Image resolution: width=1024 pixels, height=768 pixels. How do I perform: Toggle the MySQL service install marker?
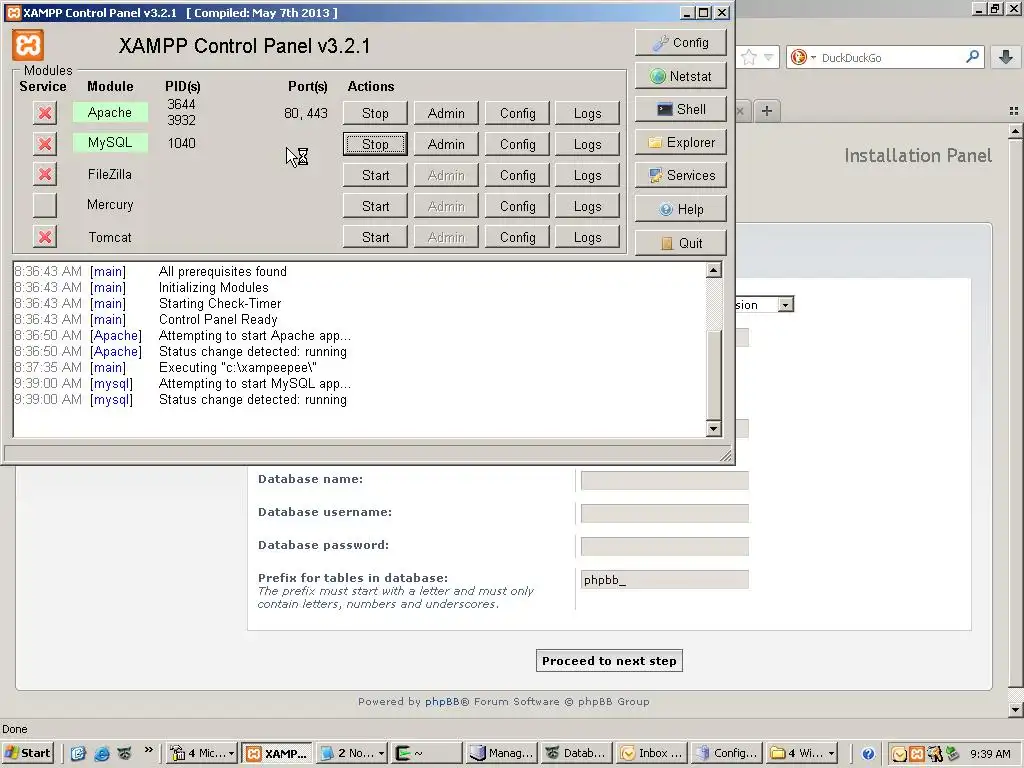click(45, 144)
